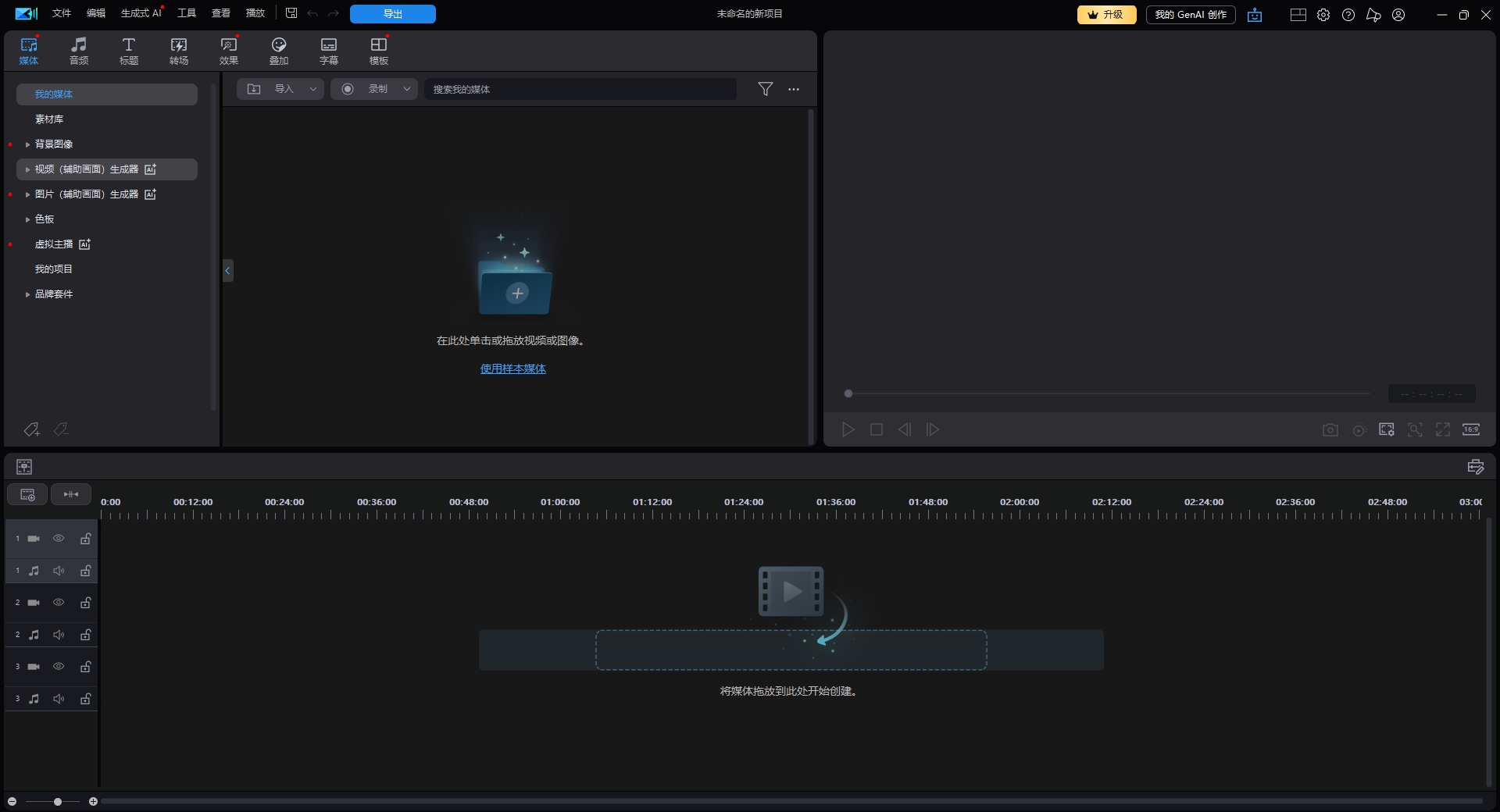
Task: Expand the 背景图像 tree item
Action: coord(27,144)
